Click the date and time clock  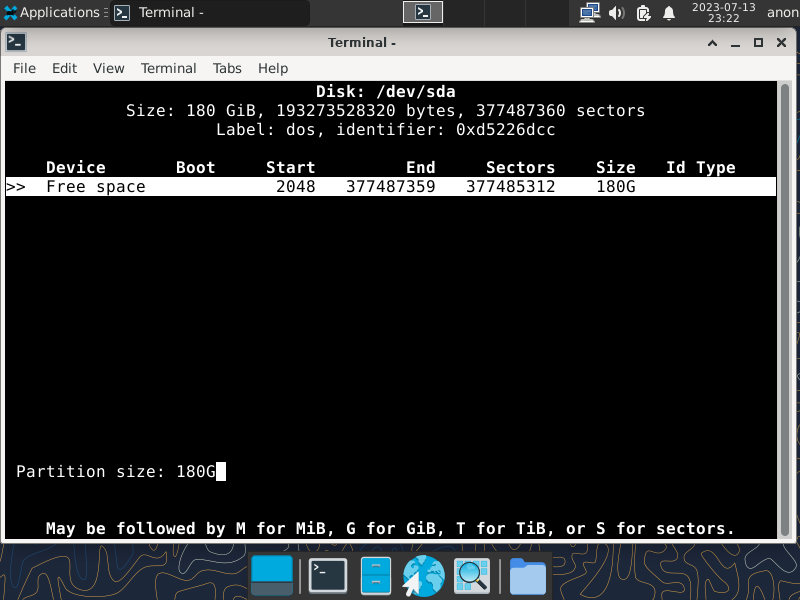tap(723, 12)
